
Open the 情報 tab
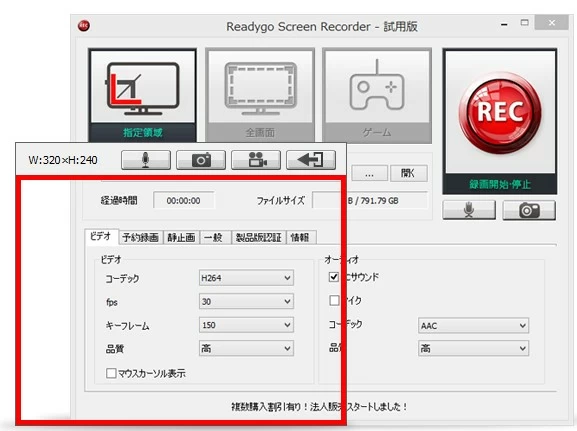[300, 237]
